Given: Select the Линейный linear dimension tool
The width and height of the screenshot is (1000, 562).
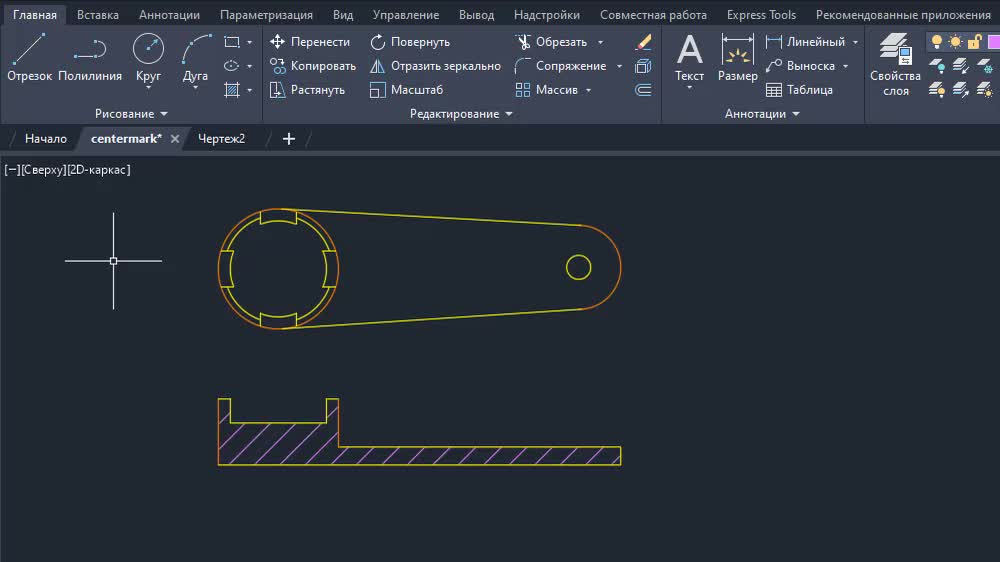Looking at the screenshot, I should pos(805,42).
